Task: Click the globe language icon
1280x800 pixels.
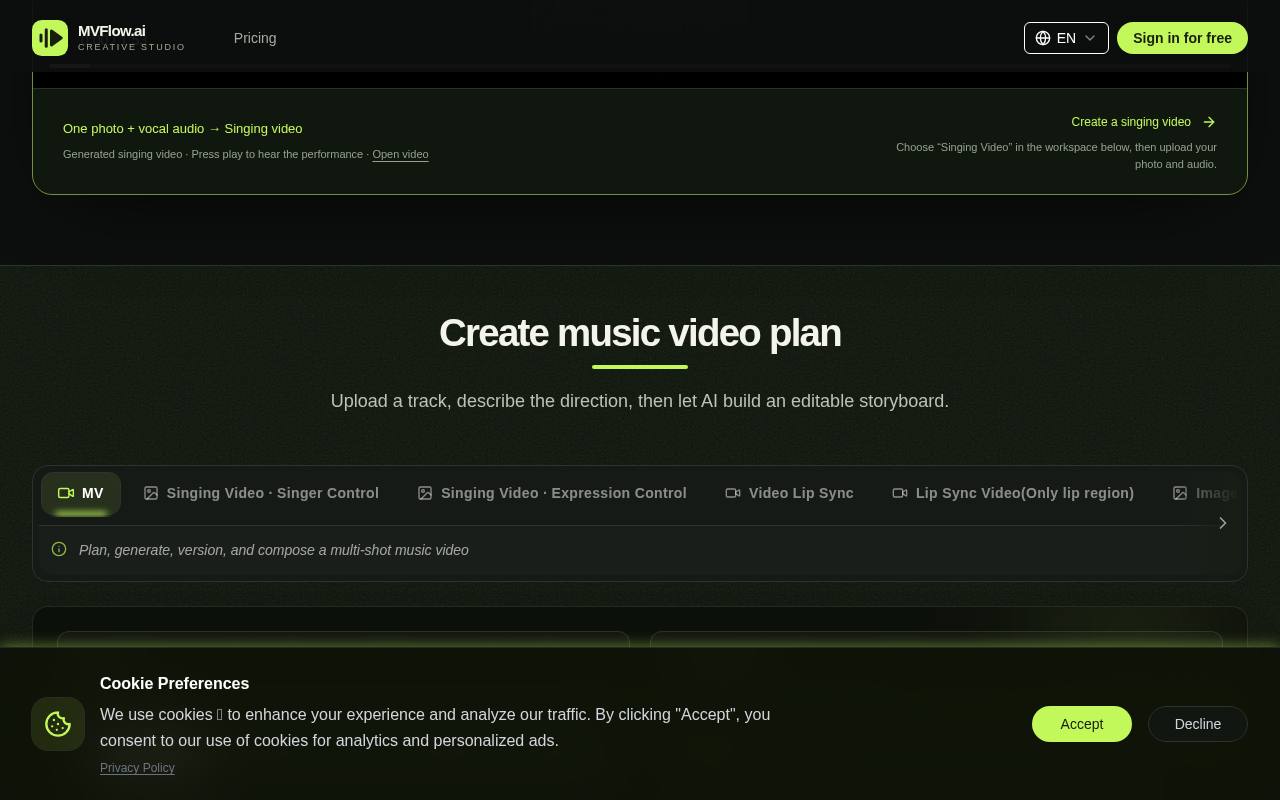Action: [1043, 38]
